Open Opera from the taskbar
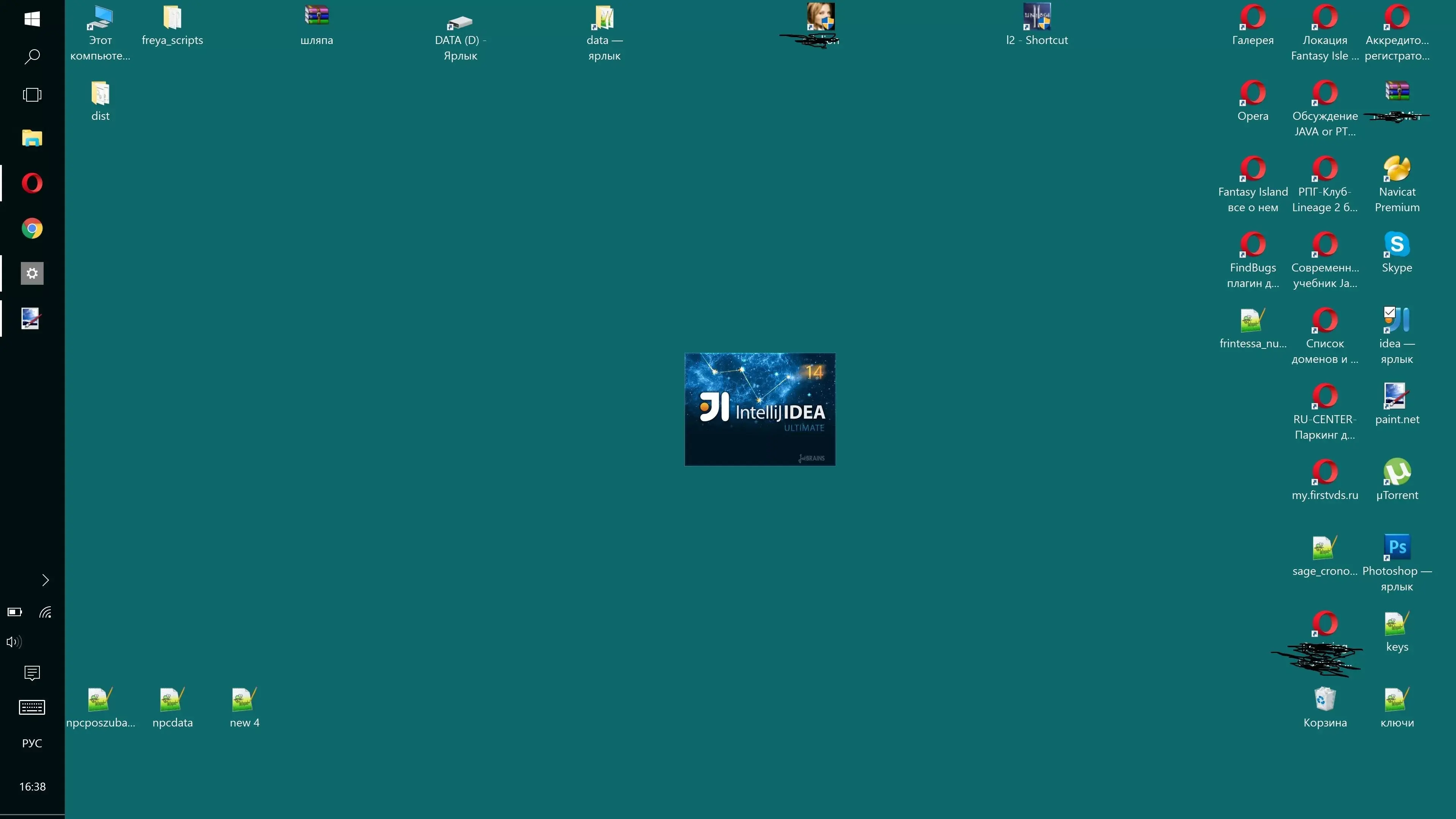Viewport: 1456px width, 819px height. coord(32,183)
